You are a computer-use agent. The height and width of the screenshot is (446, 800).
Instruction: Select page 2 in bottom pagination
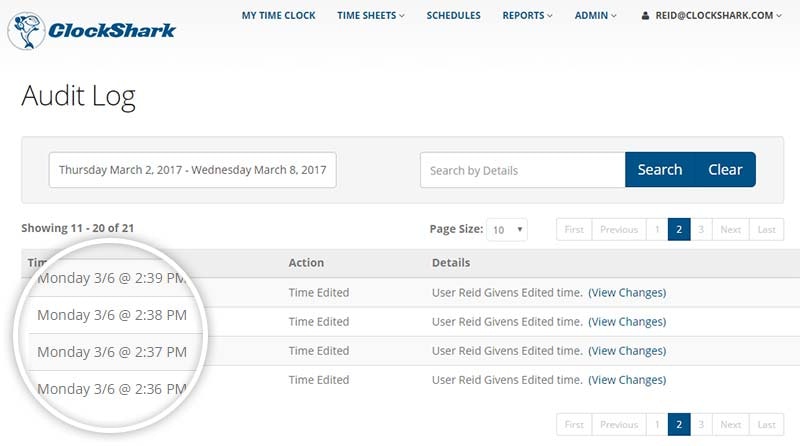pos(679,425)
